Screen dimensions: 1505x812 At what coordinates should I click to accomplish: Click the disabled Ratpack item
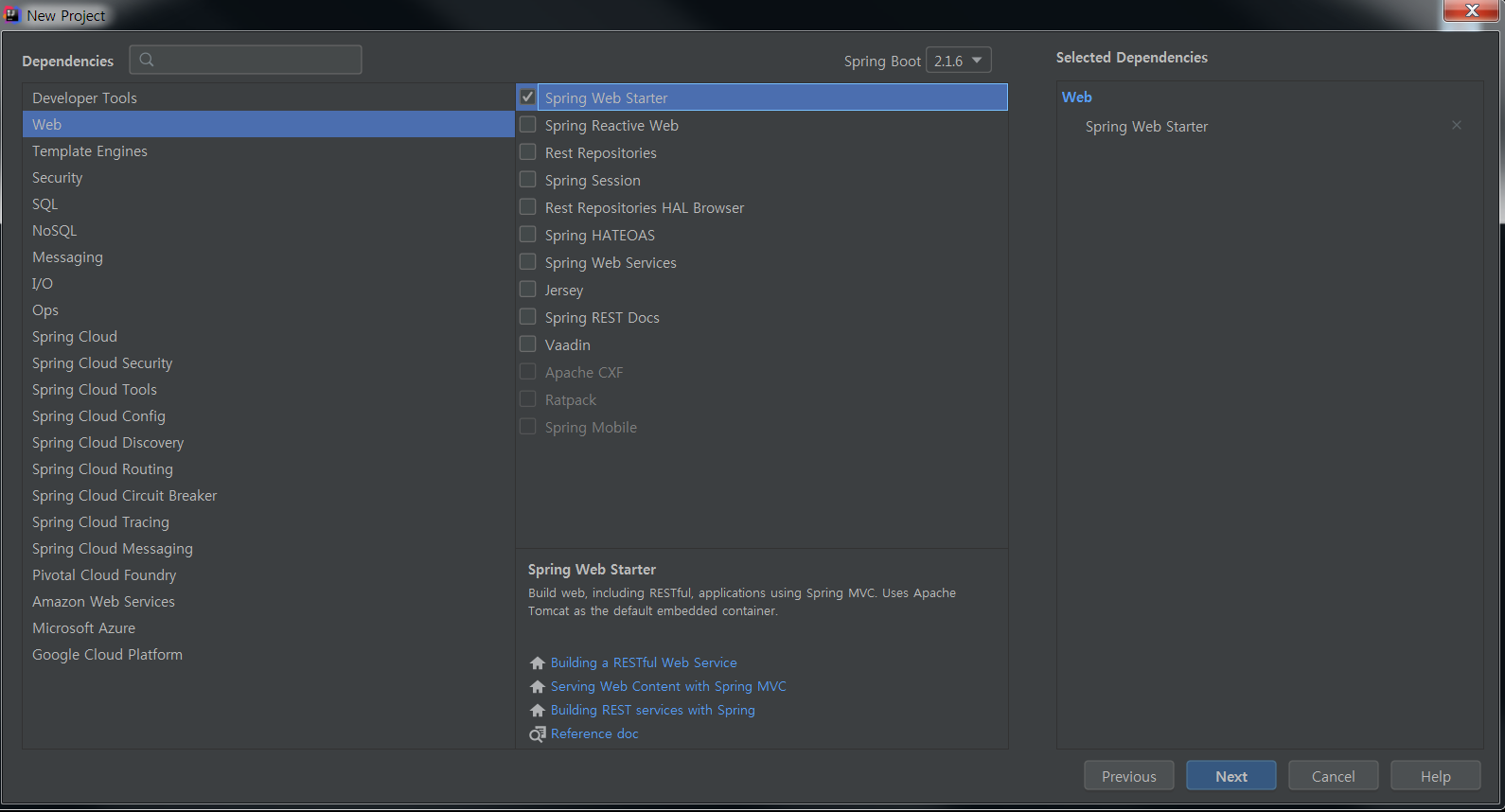click(571, 399)
